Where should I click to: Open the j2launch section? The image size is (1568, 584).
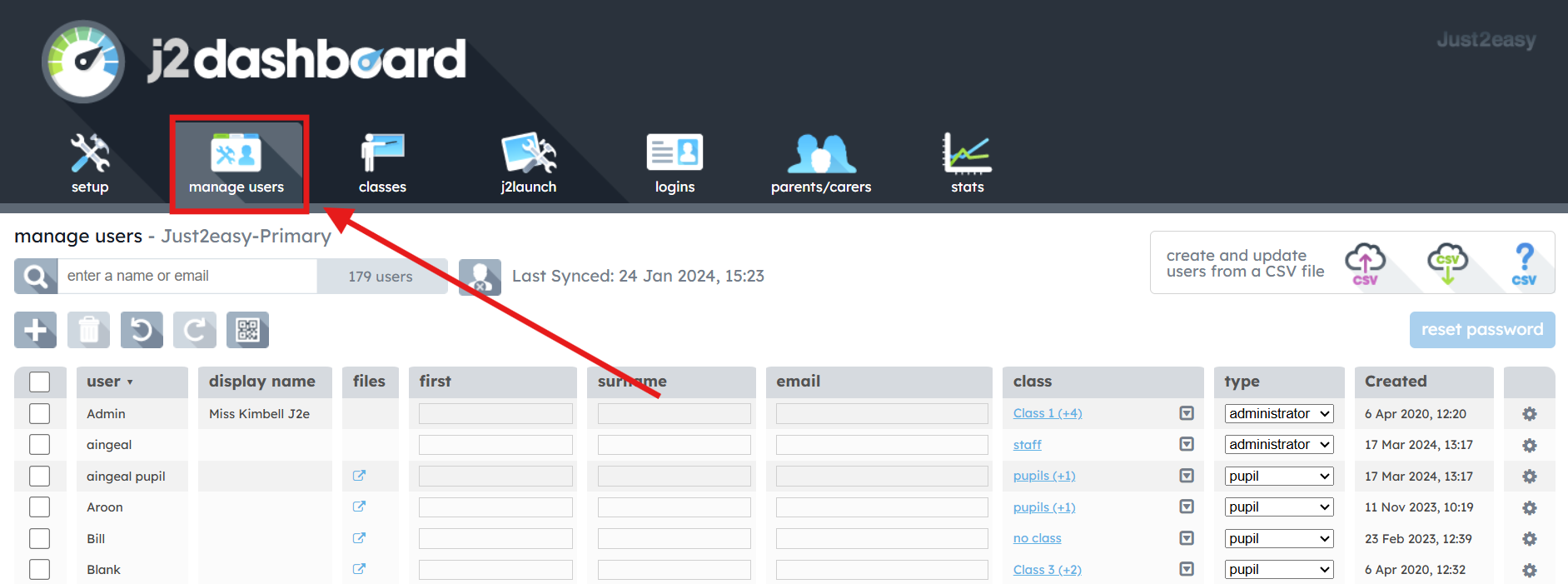(529, 163)
